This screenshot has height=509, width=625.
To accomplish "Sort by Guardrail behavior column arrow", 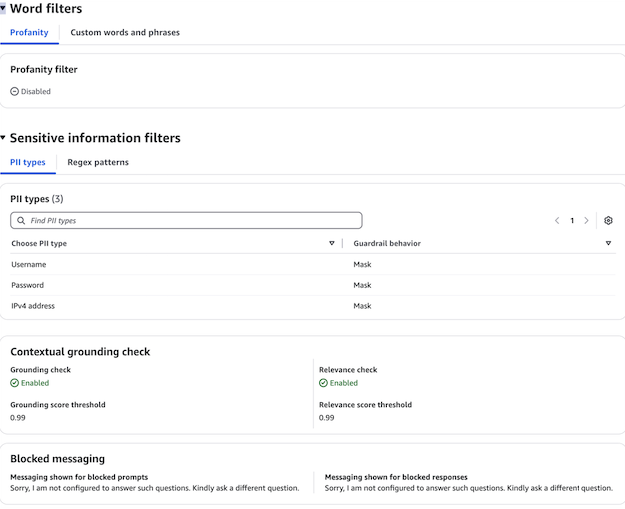I will click(x=608, y=243).
